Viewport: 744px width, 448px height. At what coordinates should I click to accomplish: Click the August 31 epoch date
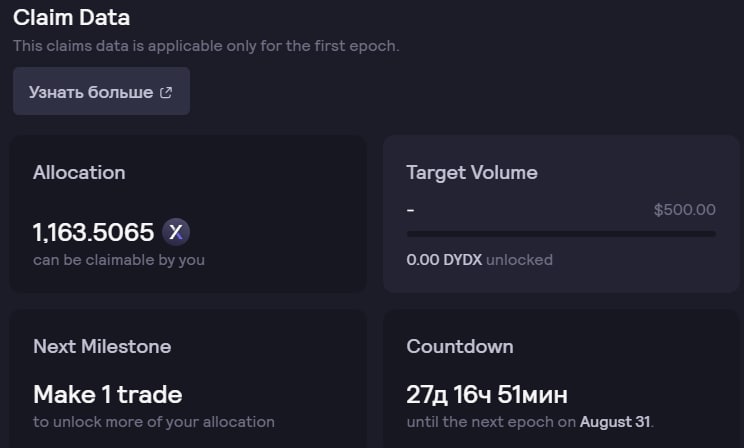(x=615, y=422)
